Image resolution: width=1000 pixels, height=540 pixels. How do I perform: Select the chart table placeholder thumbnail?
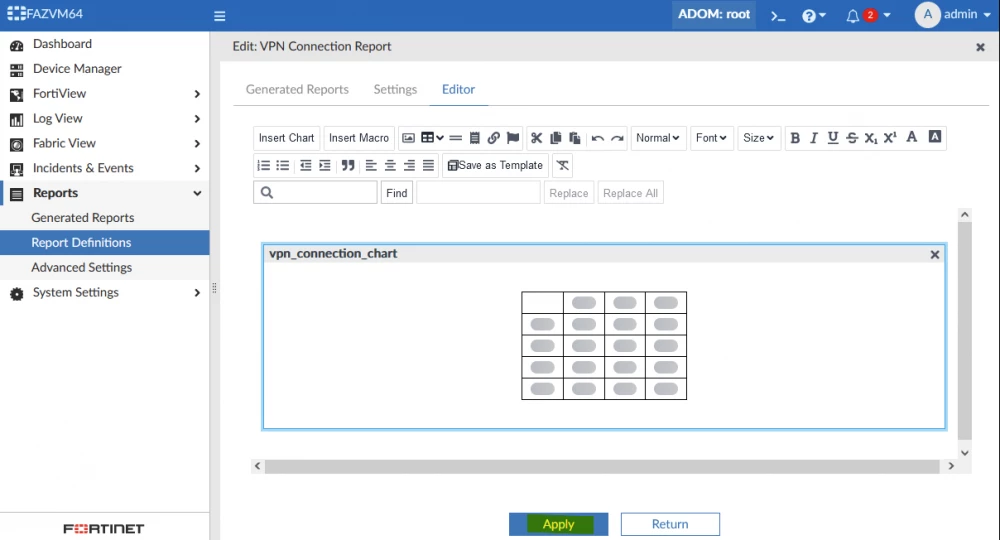(x=604, y=346)
